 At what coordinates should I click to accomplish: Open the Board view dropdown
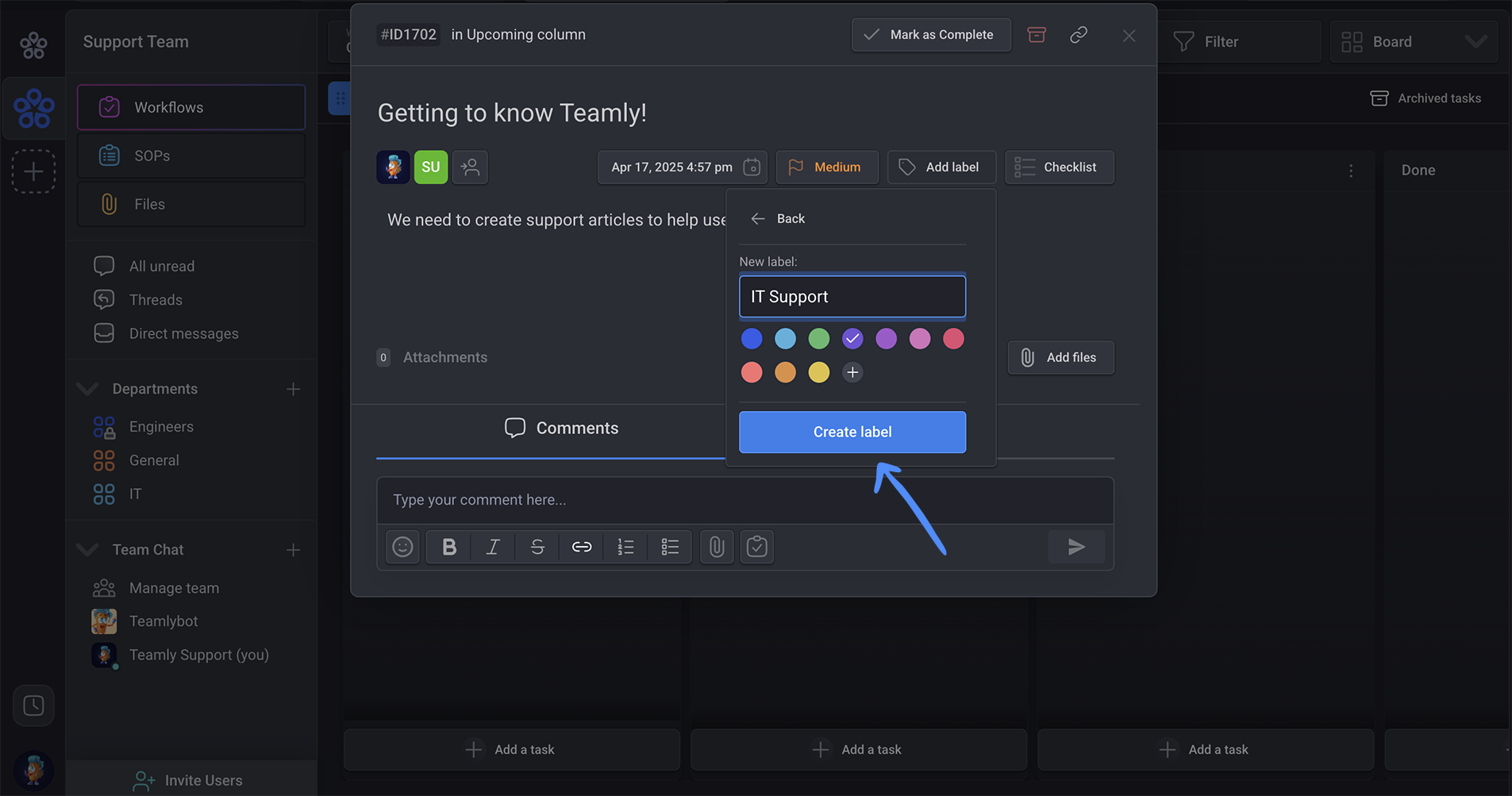pos(1414,41)
